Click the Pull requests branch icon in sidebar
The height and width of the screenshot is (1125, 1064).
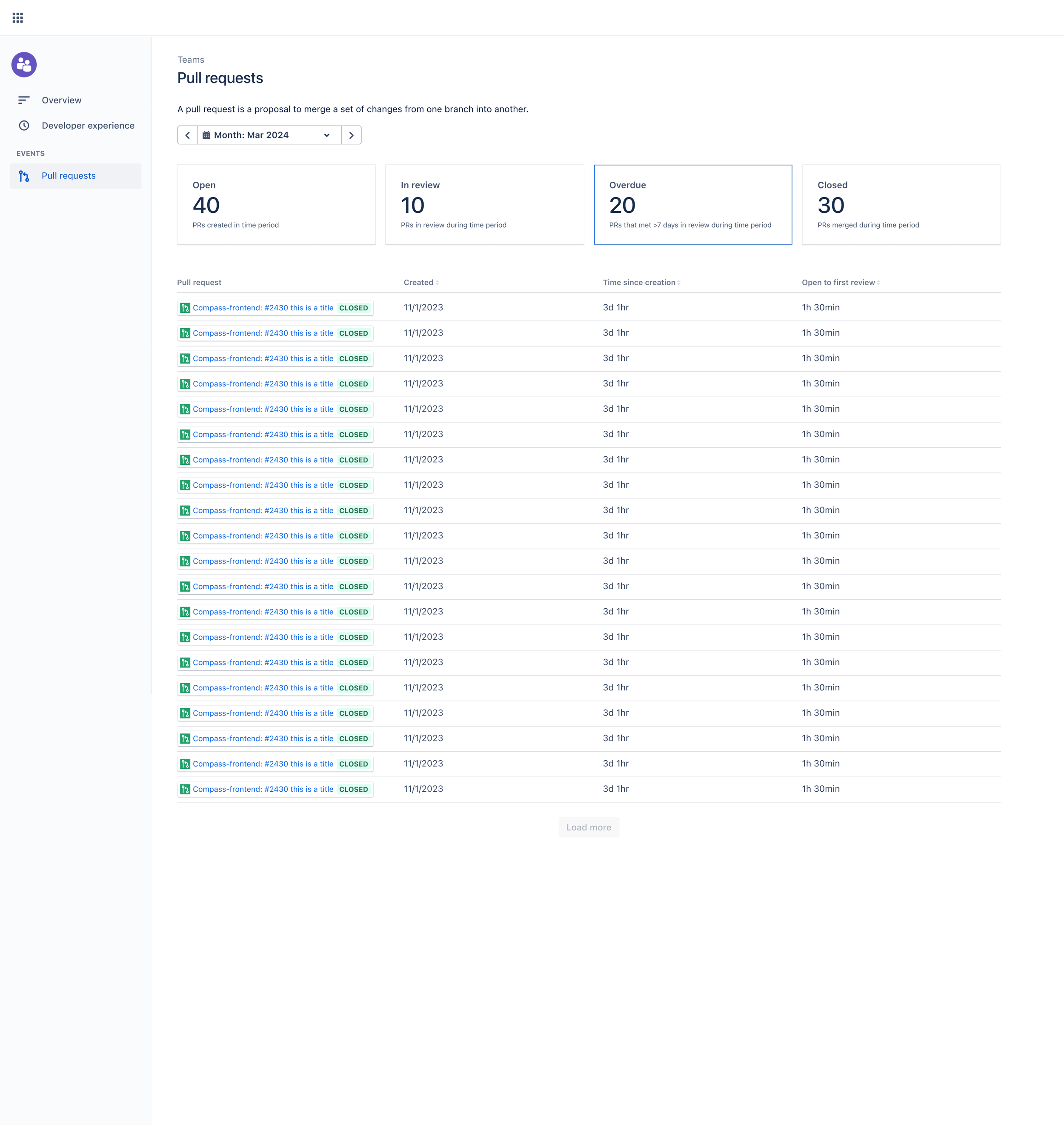24,176
